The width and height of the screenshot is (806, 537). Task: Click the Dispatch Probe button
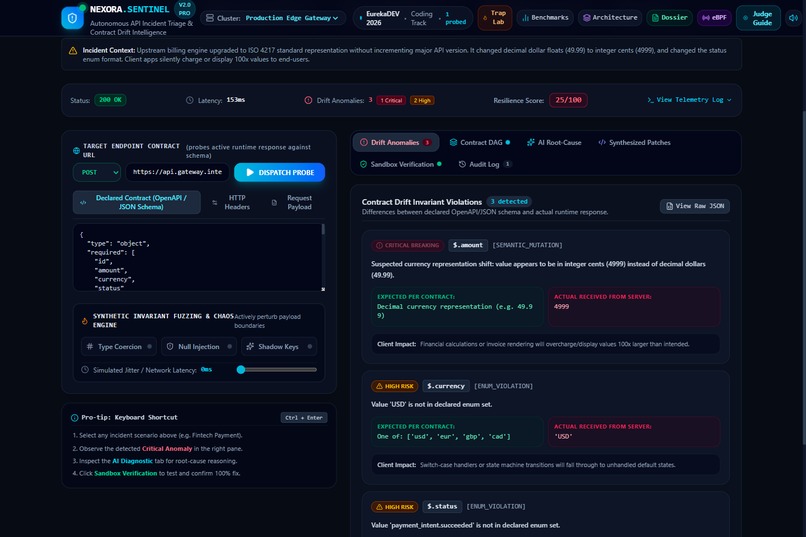tap(280, 173)
